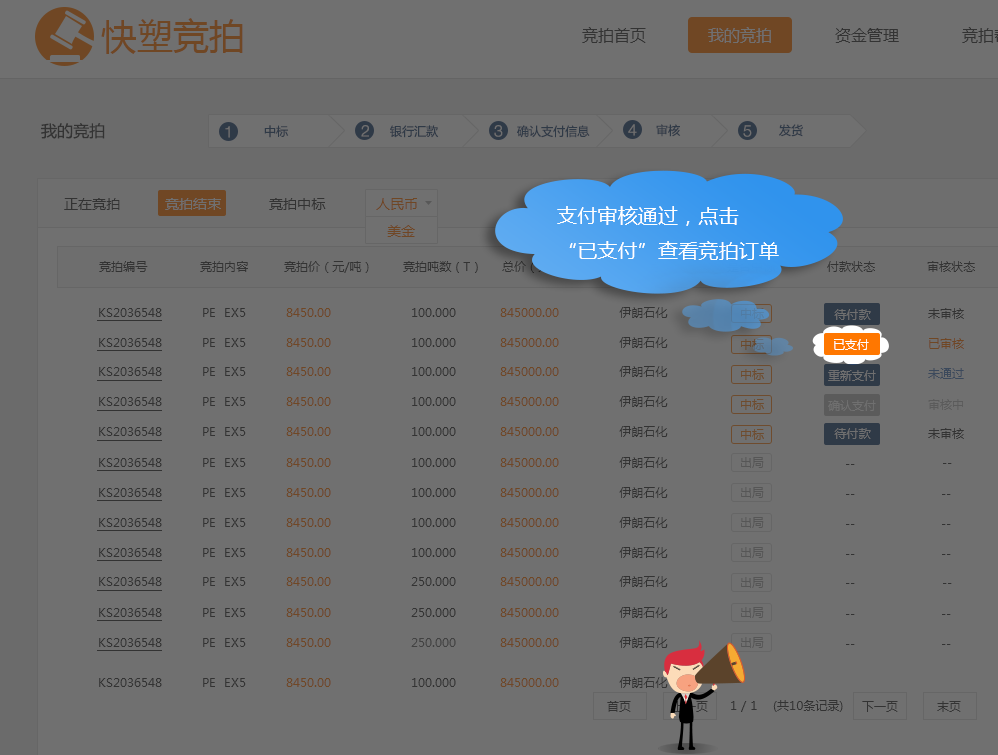Viewport: 998px width, 755px height.
Task: Click the step 2 circle icon for 银行汇款
Action: pos(364,131)
